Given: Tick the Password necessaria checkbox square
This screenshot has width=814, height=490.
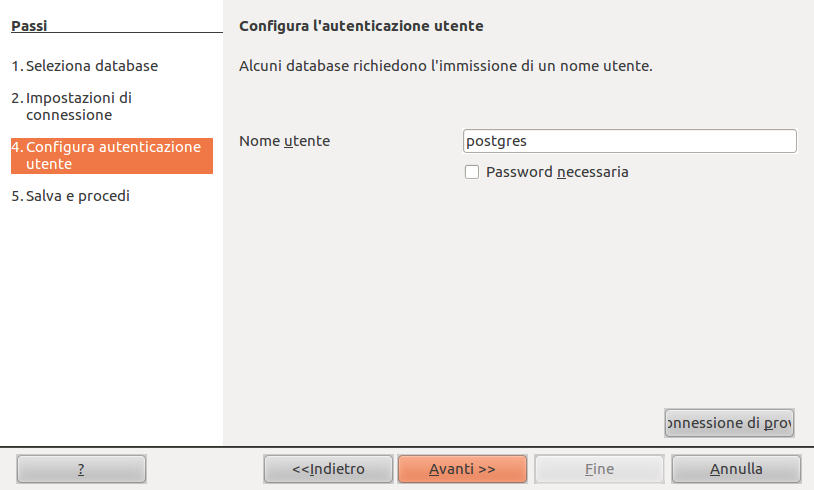Looking at the screenshot, I should click(472, 172).
